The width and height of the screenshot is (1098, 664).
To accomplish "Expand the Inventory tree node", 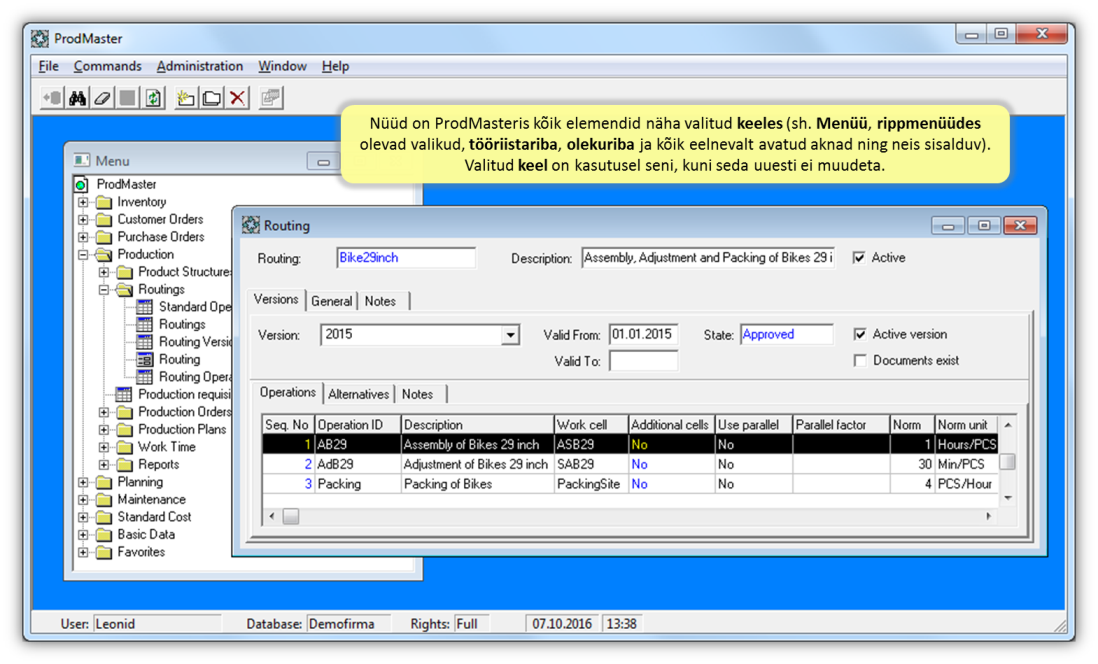I will click(x=83, y=202).
